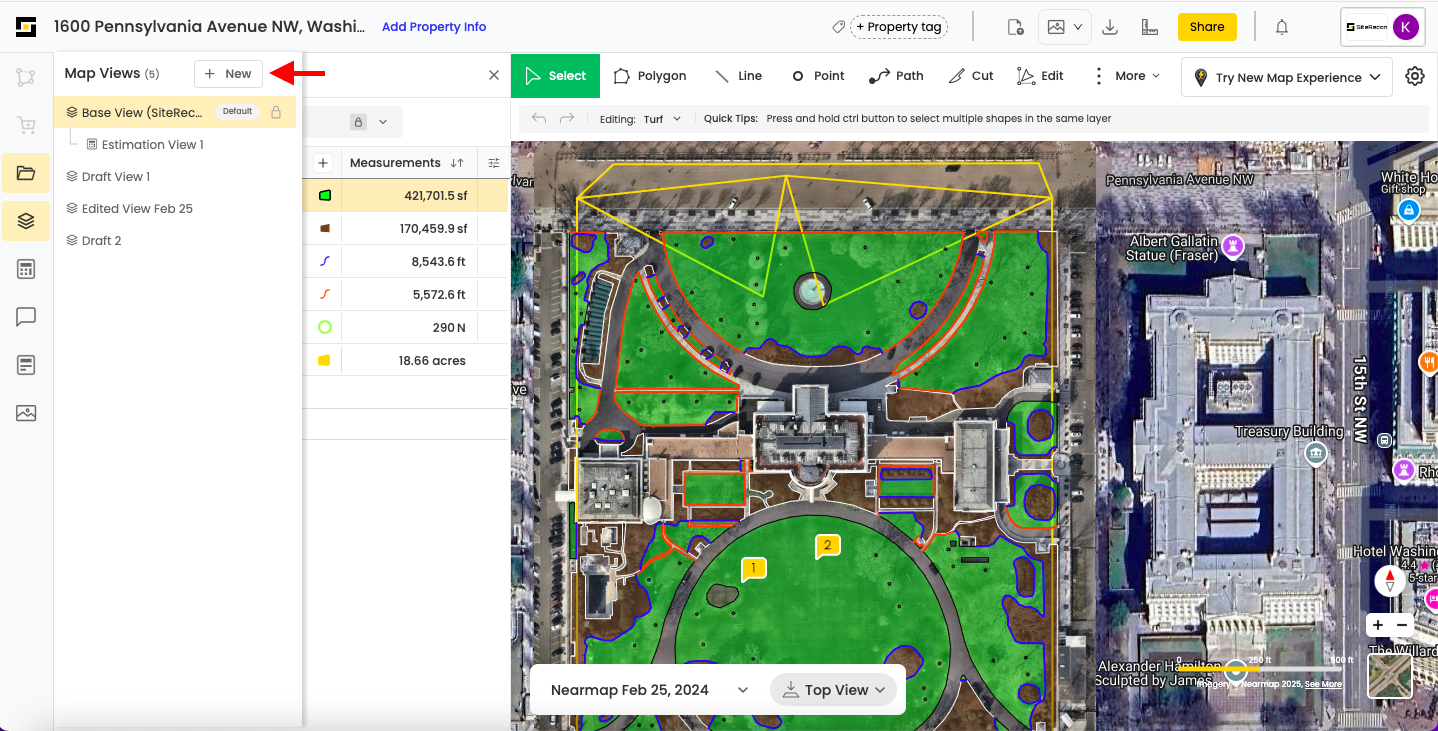The height and width of the screenshot is (731, 1438).
Task: Click the download icon in the header
Action: (x=1109, y=27)
